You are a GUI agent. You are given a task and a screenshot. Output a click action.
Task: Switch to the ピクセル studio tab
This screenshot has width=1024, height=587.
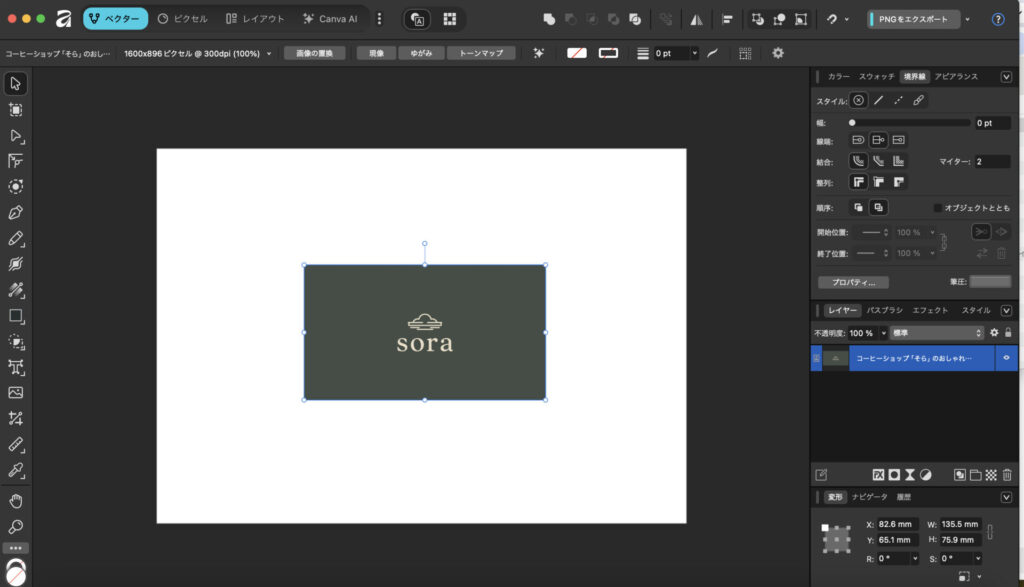[183, 19]
